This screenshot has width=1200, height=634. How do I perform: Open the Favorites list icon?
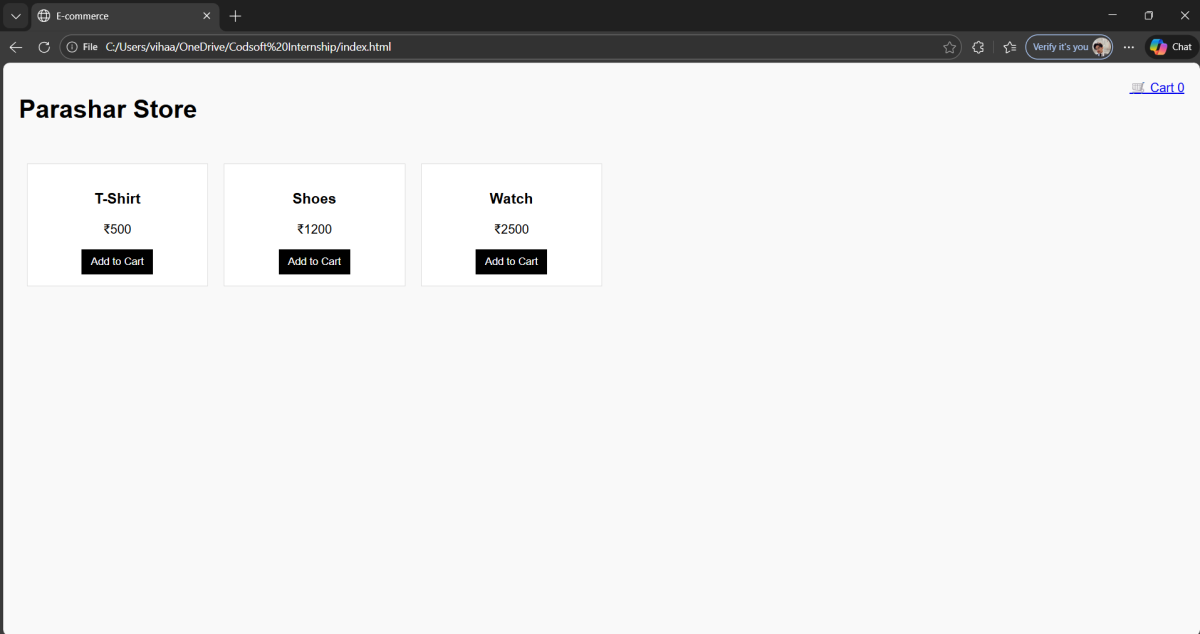click(x=1009, y=47)
